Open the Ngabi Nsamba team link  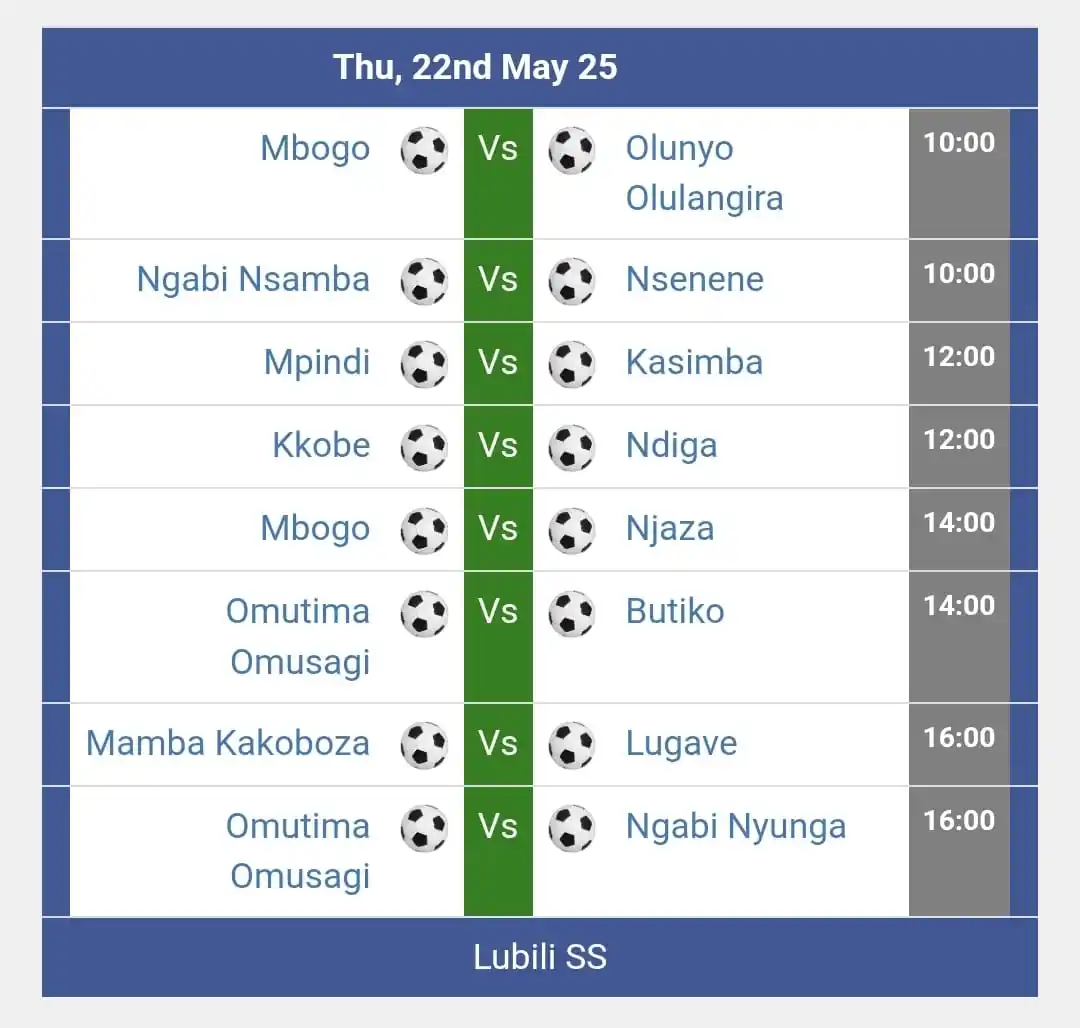pyautogui.click(x=253, y=280)
